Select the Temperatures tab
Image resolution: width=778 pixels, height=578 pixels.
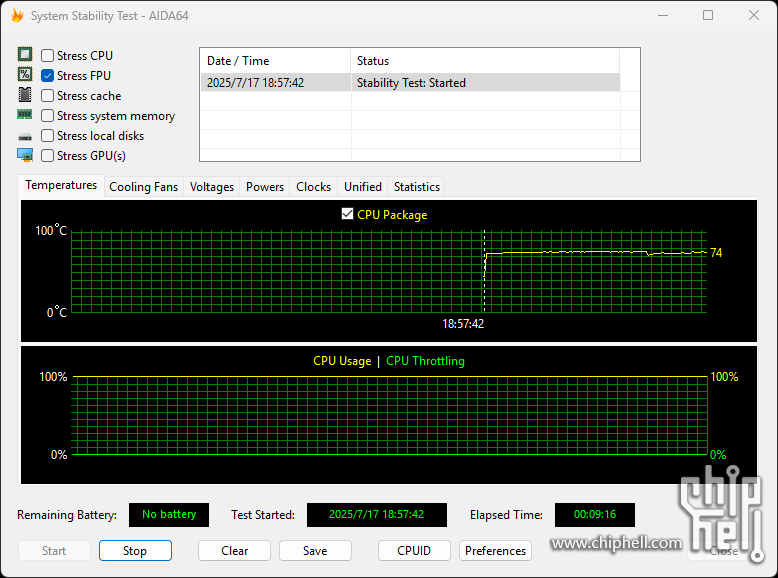61,185
